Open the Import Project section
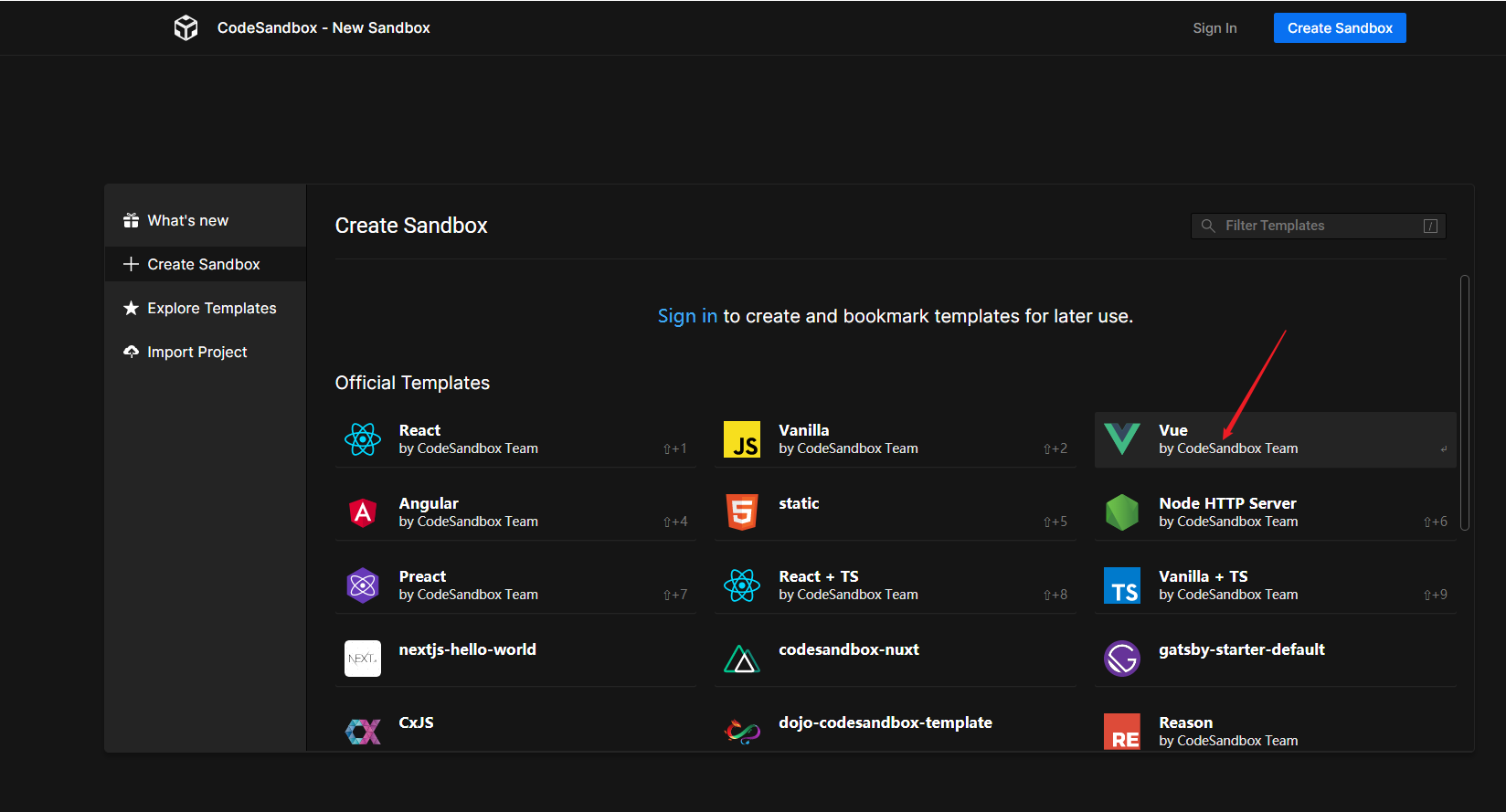 [196, 353]
